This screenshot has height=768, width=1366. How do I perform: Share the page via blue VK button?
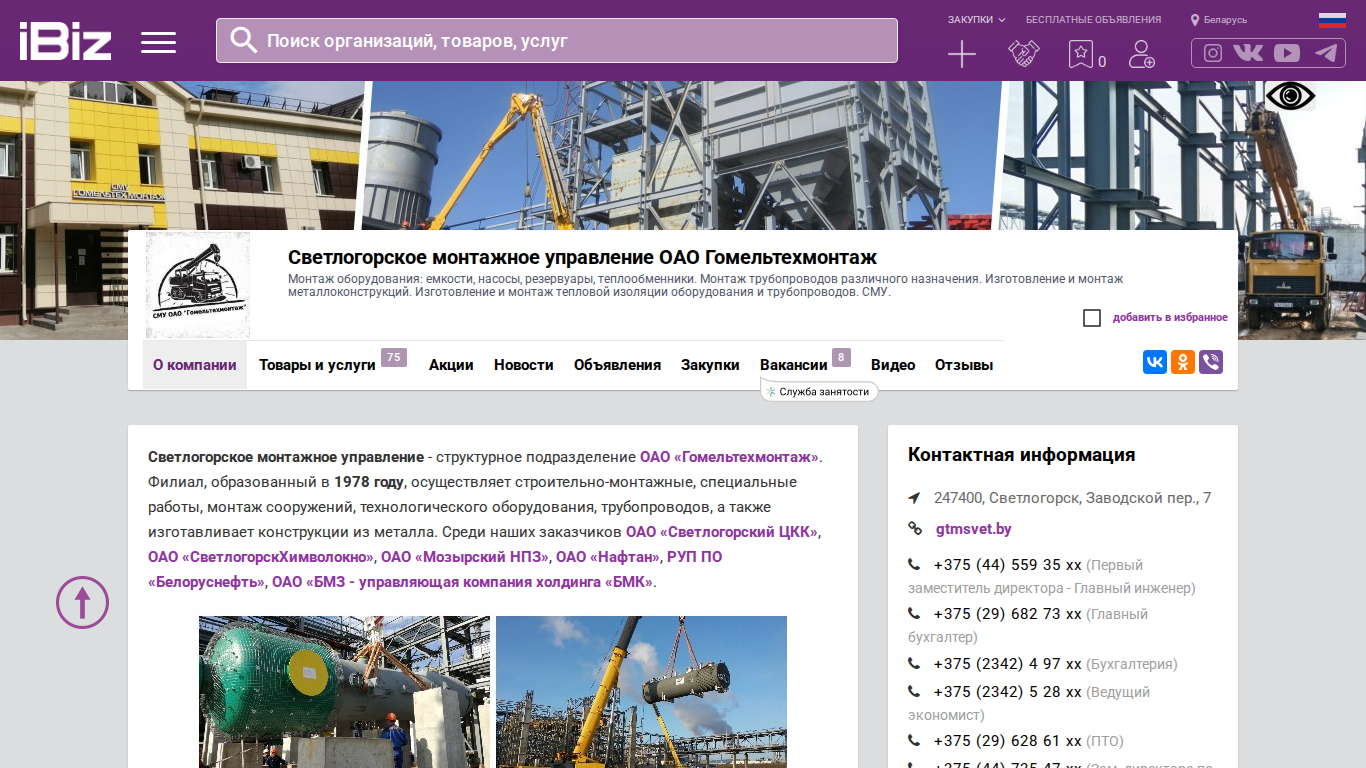[1155, 362]
